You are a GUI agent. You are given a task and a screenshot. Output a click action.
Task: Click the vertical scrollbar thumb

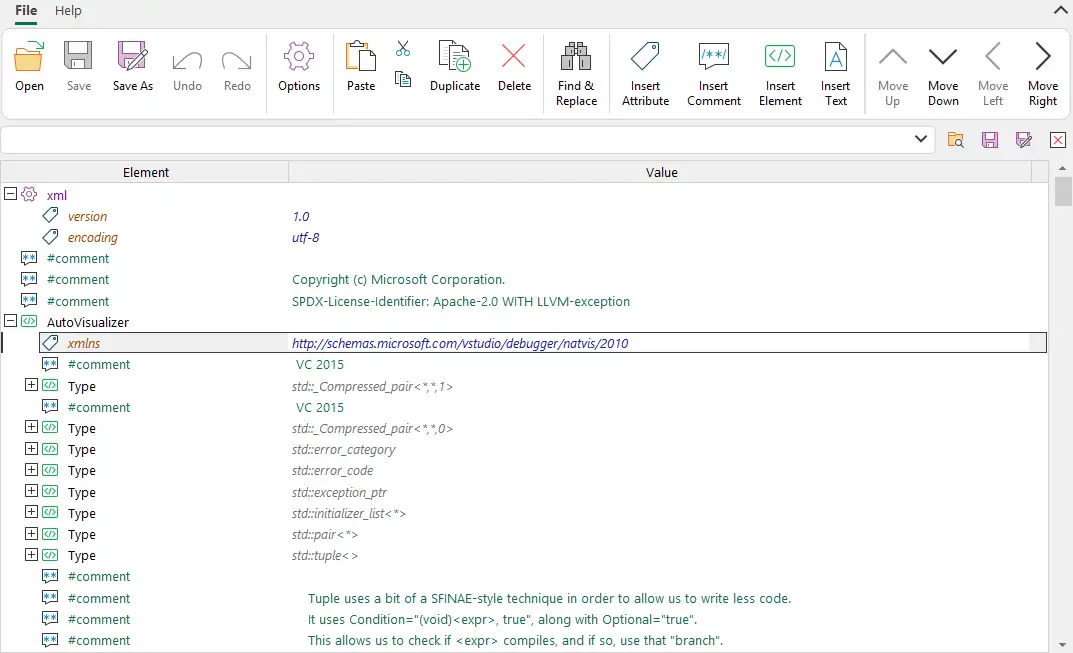[1062, 191]
